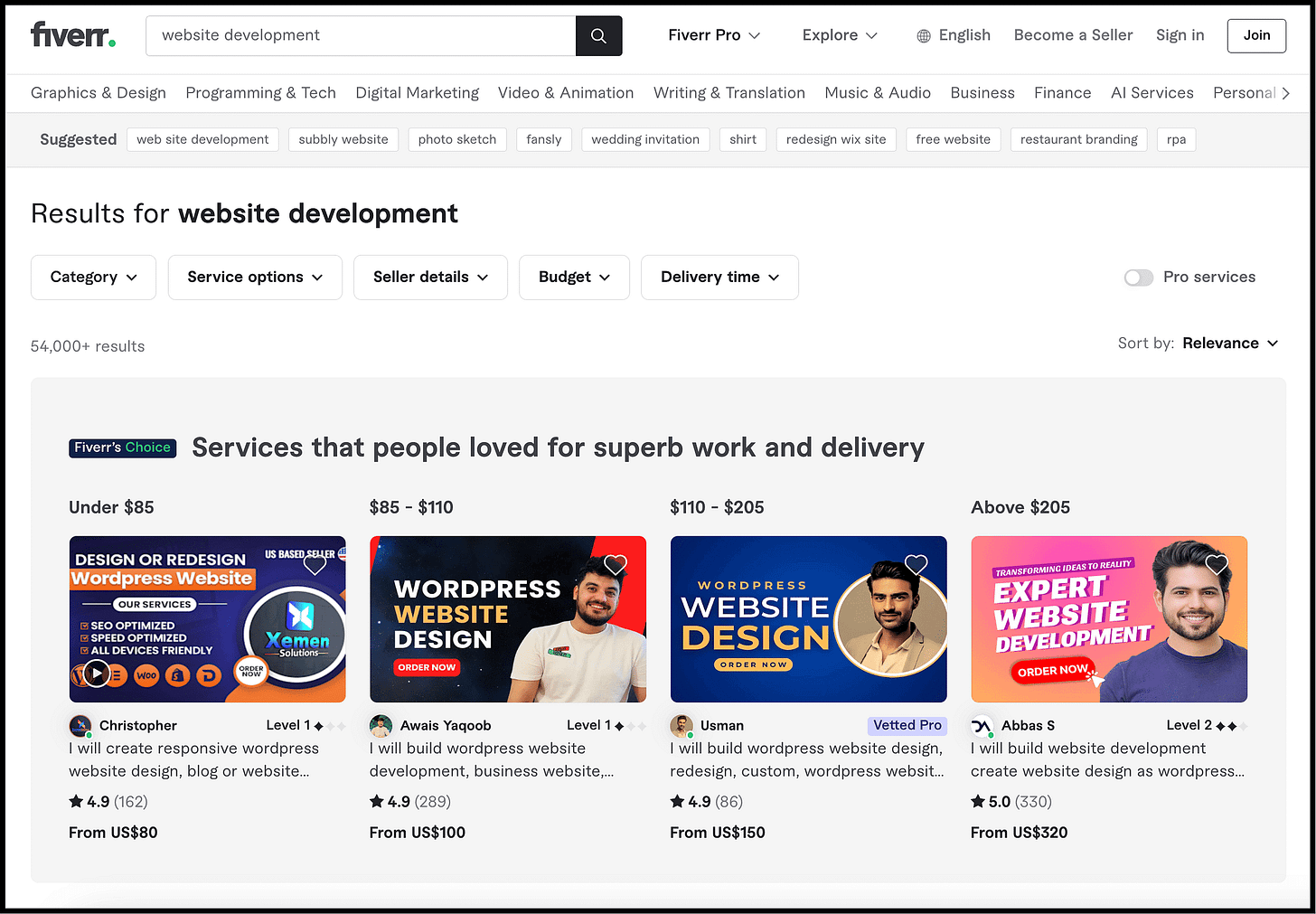Favorite Abbas S's gig heart icon

point(1217,564)
